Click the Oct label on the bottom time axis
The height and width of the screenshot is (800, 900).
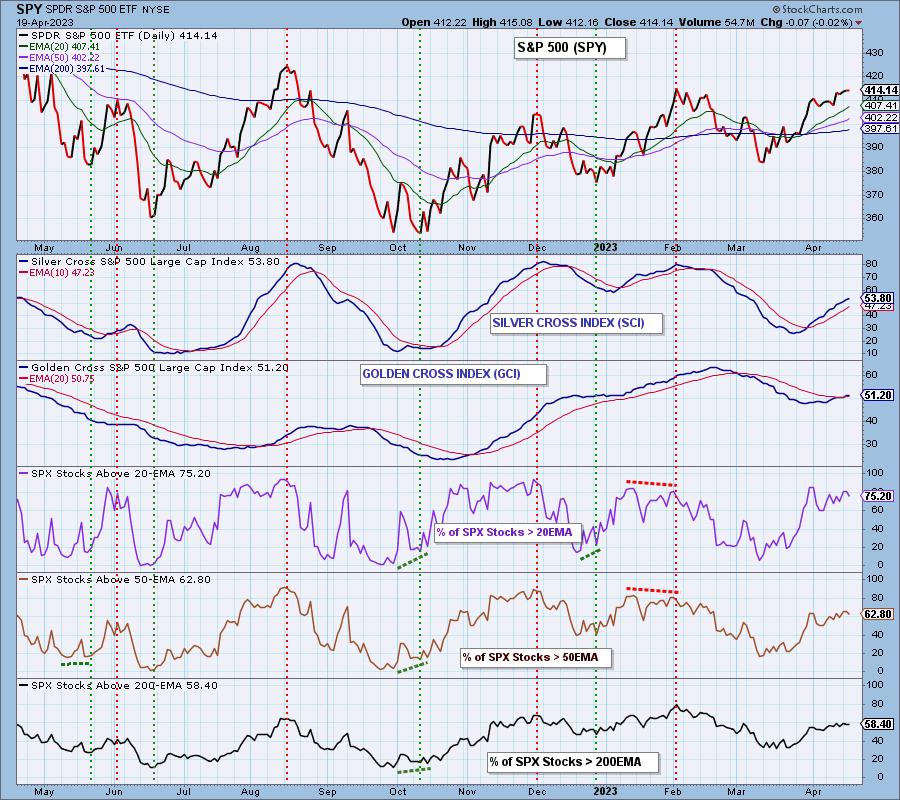[398, 792]
